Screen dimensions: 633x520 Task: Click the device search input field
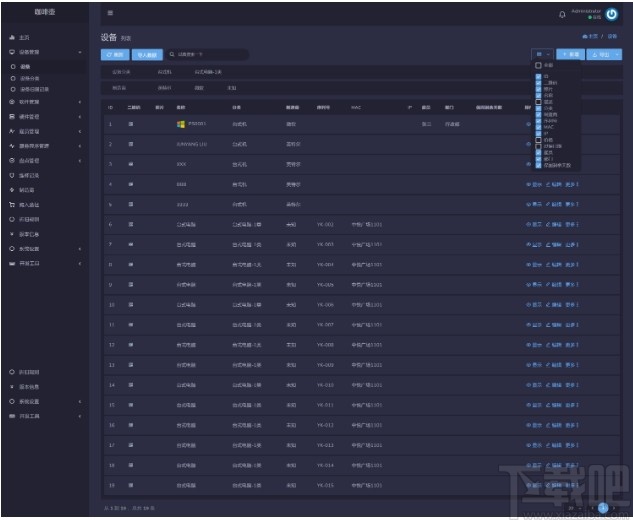(x=208, y=54)
